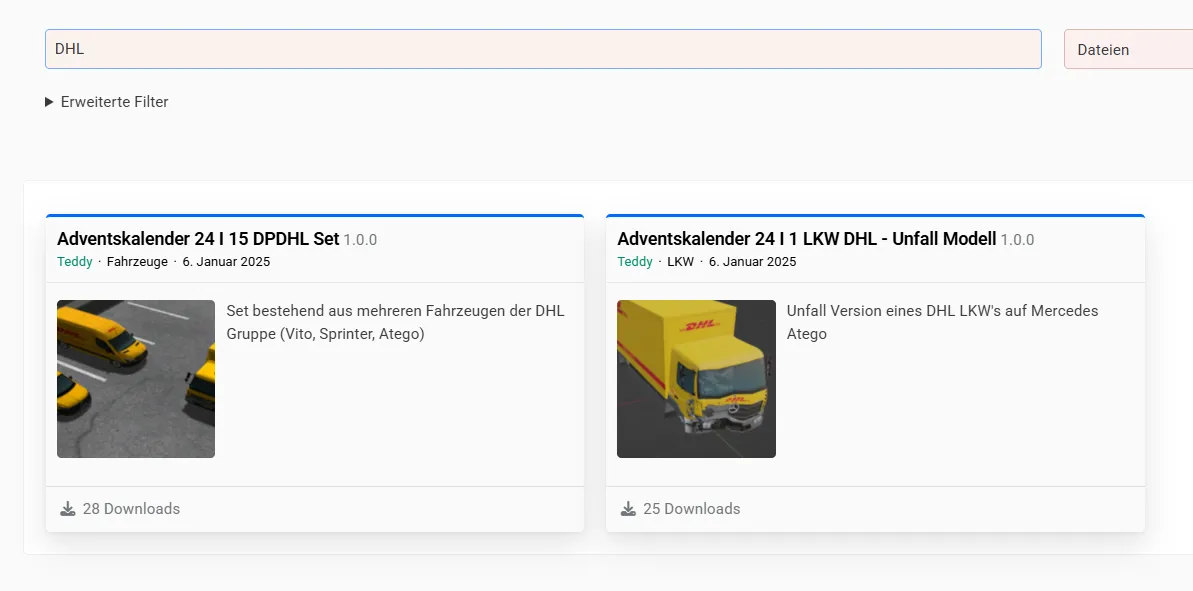Click the 25 Downloads count text
The height and width of the screenshot is (591, 1193).
coord(691,509)
